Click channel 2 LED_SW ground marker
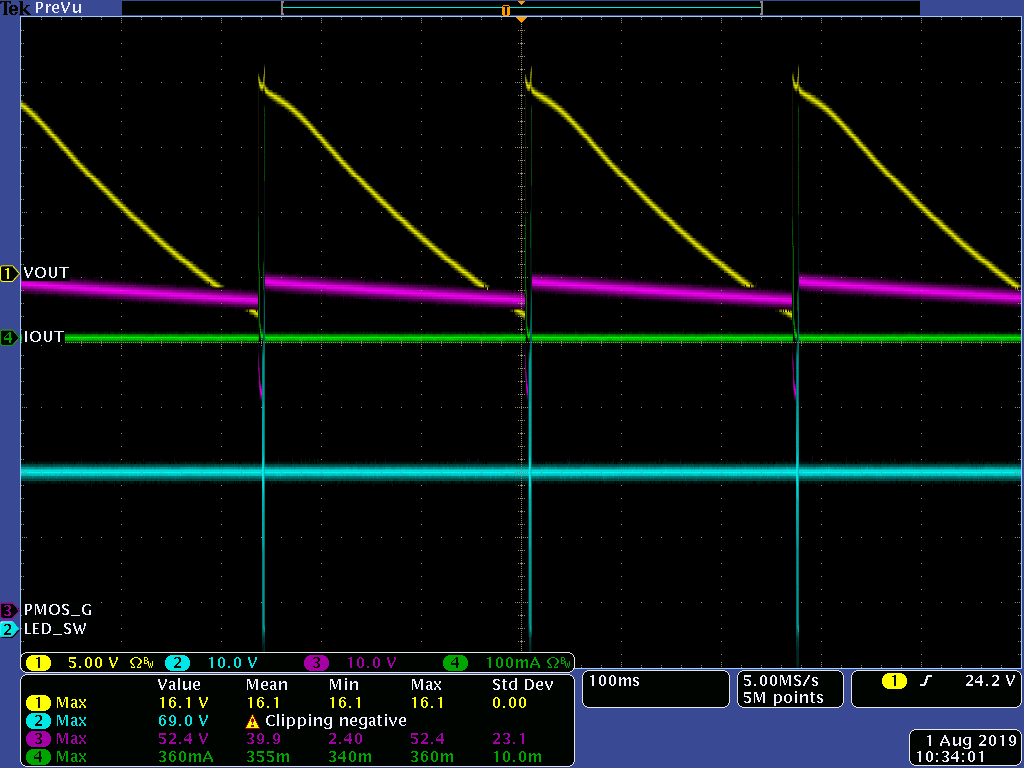Image resolution: width=1024 pixels, height=768 pixels. [9, 630]
